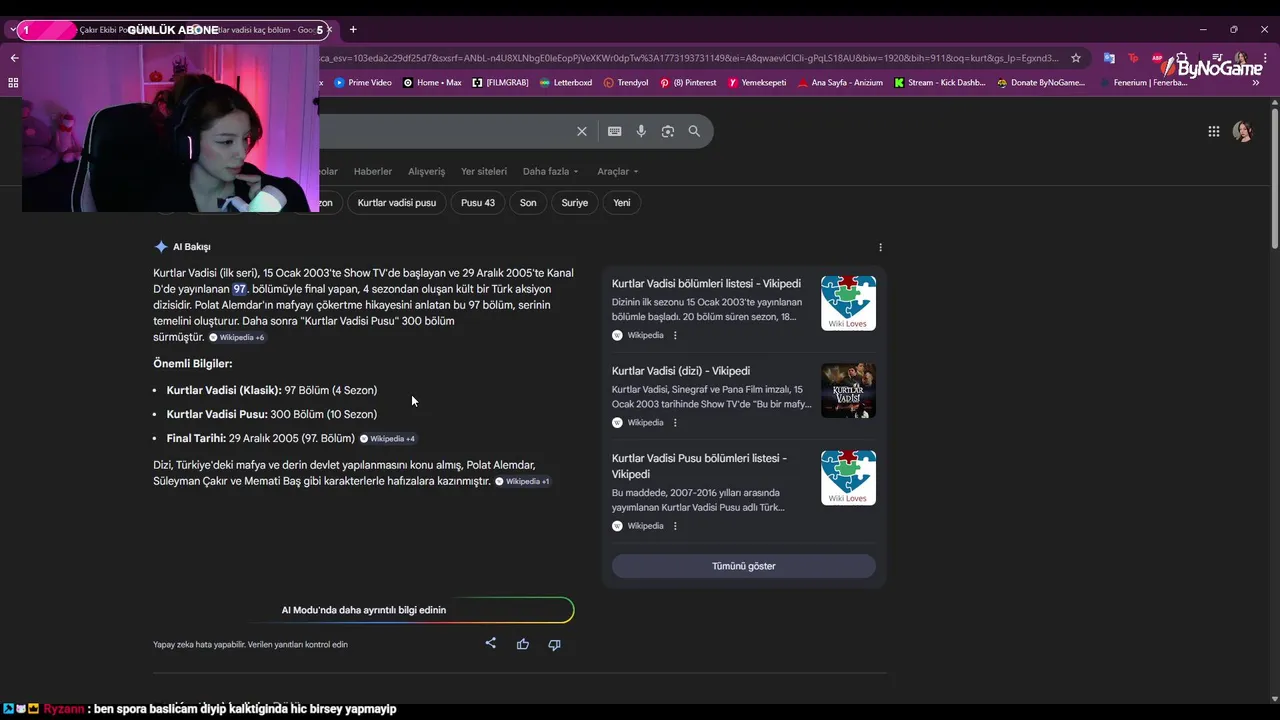Open [FILMGRAB] bookmark
This screenshot has height=720, width=1280.
[500, 83]
